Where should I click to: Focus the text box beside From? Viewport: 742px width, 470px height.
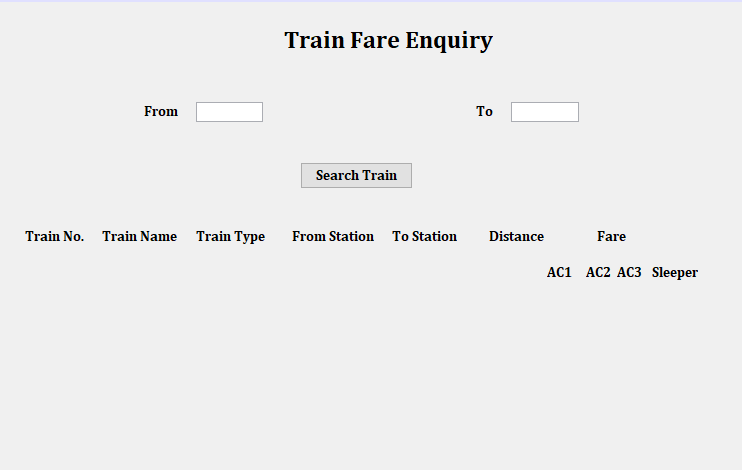click(x=230, y=112)
